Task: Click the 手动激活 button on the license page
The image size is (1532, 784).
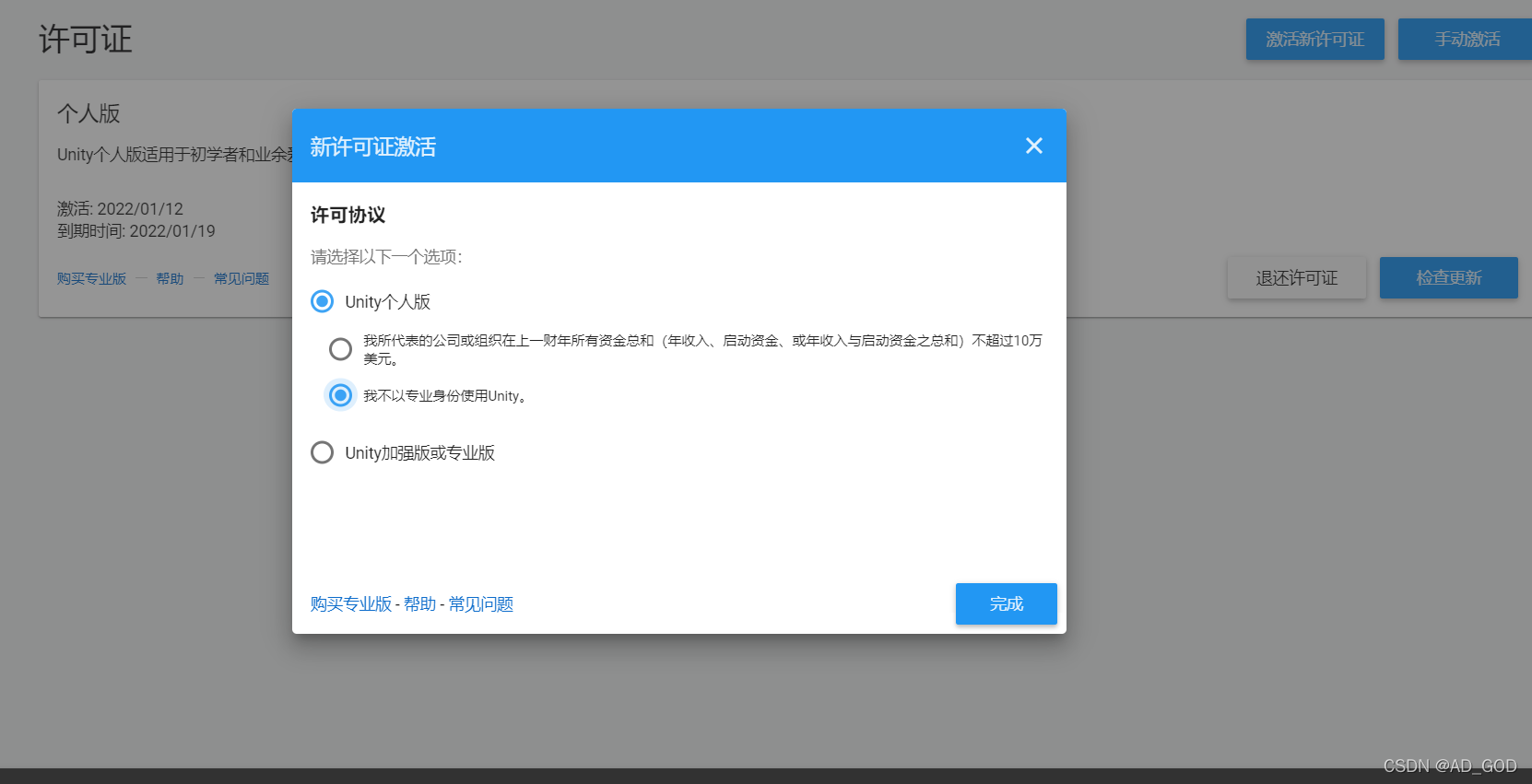Action: coord(1466,40)
